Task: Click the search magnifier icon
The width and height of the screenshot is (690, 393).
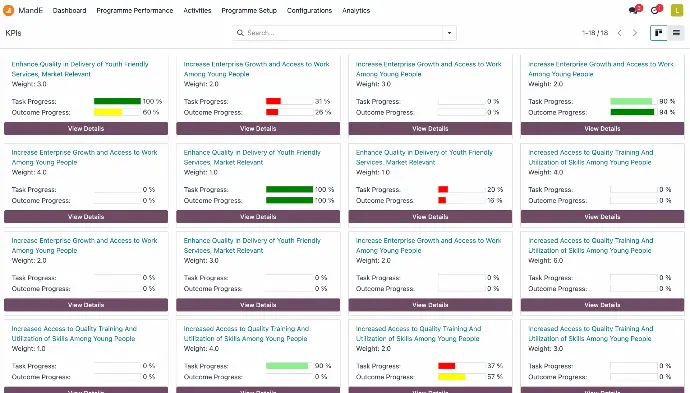Action: pyautogui.click(x=240, y=33)
